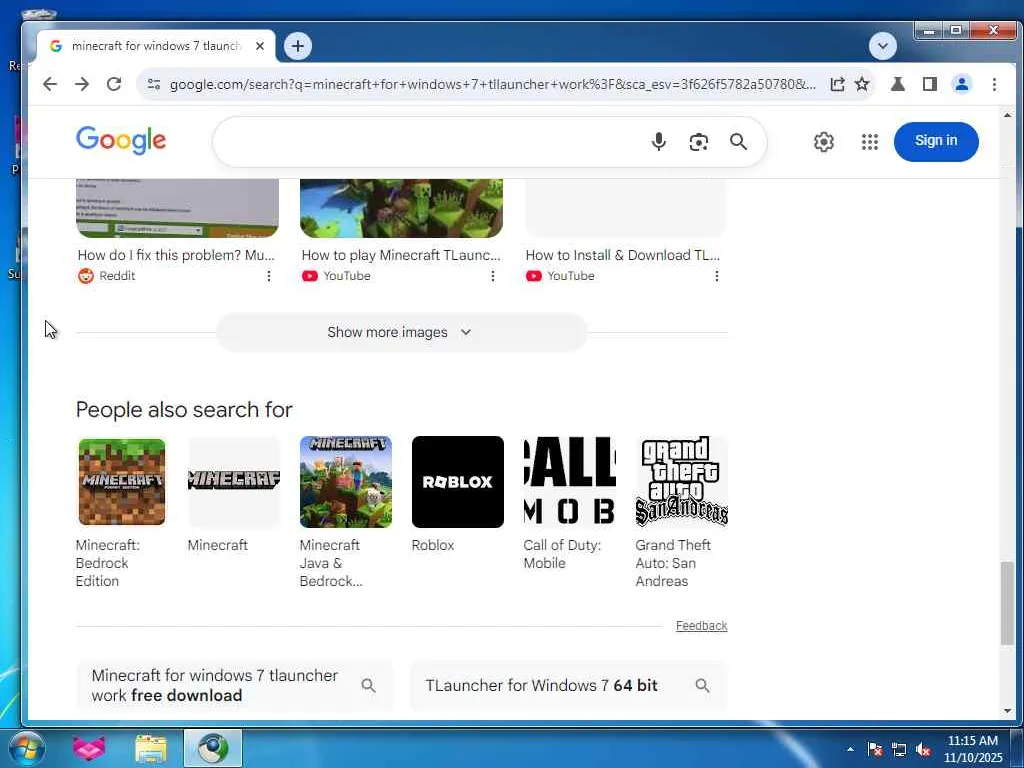This screenshot has height=768, width=1024.
Task: Show hidden tray icons arrow
Action: coord(850,749)
